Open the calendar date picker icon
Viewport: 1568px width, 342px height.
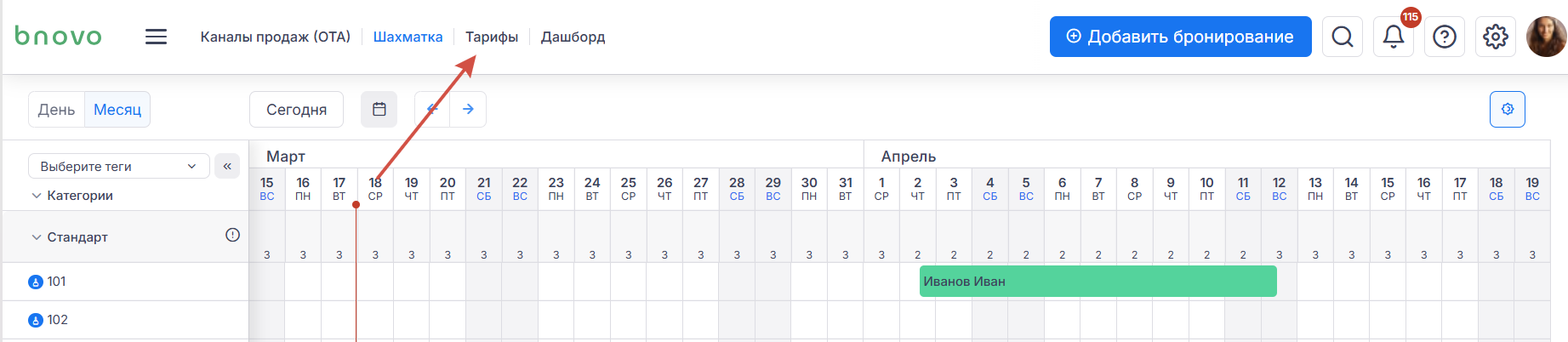point(379,109)
